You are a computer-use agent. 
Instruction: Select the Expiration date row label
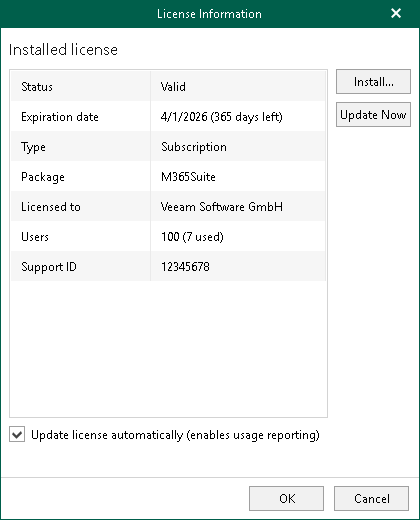pos(60,117)
